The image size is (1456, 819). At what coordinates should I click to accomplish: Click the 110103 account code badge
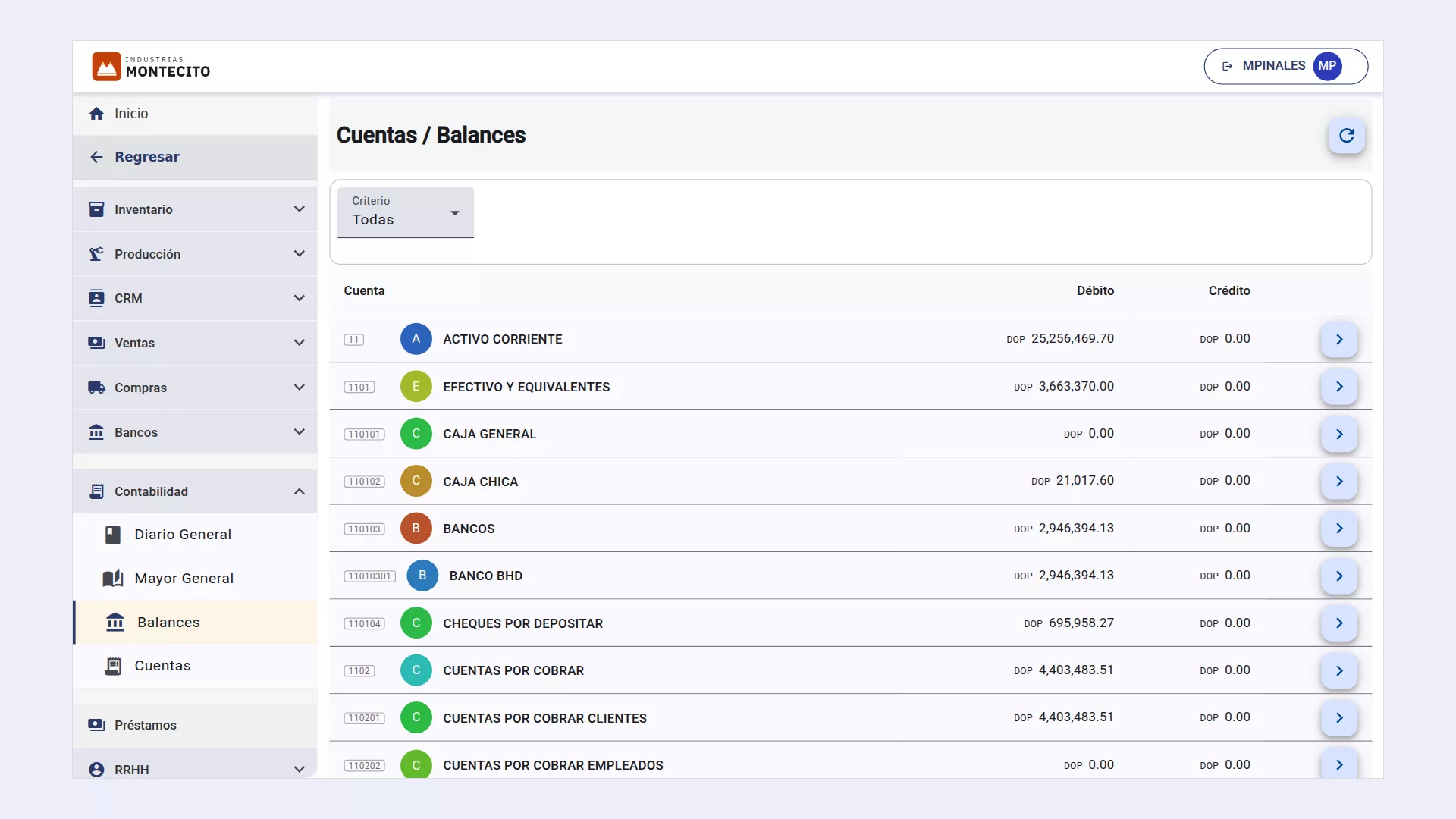tap(364, 529)
